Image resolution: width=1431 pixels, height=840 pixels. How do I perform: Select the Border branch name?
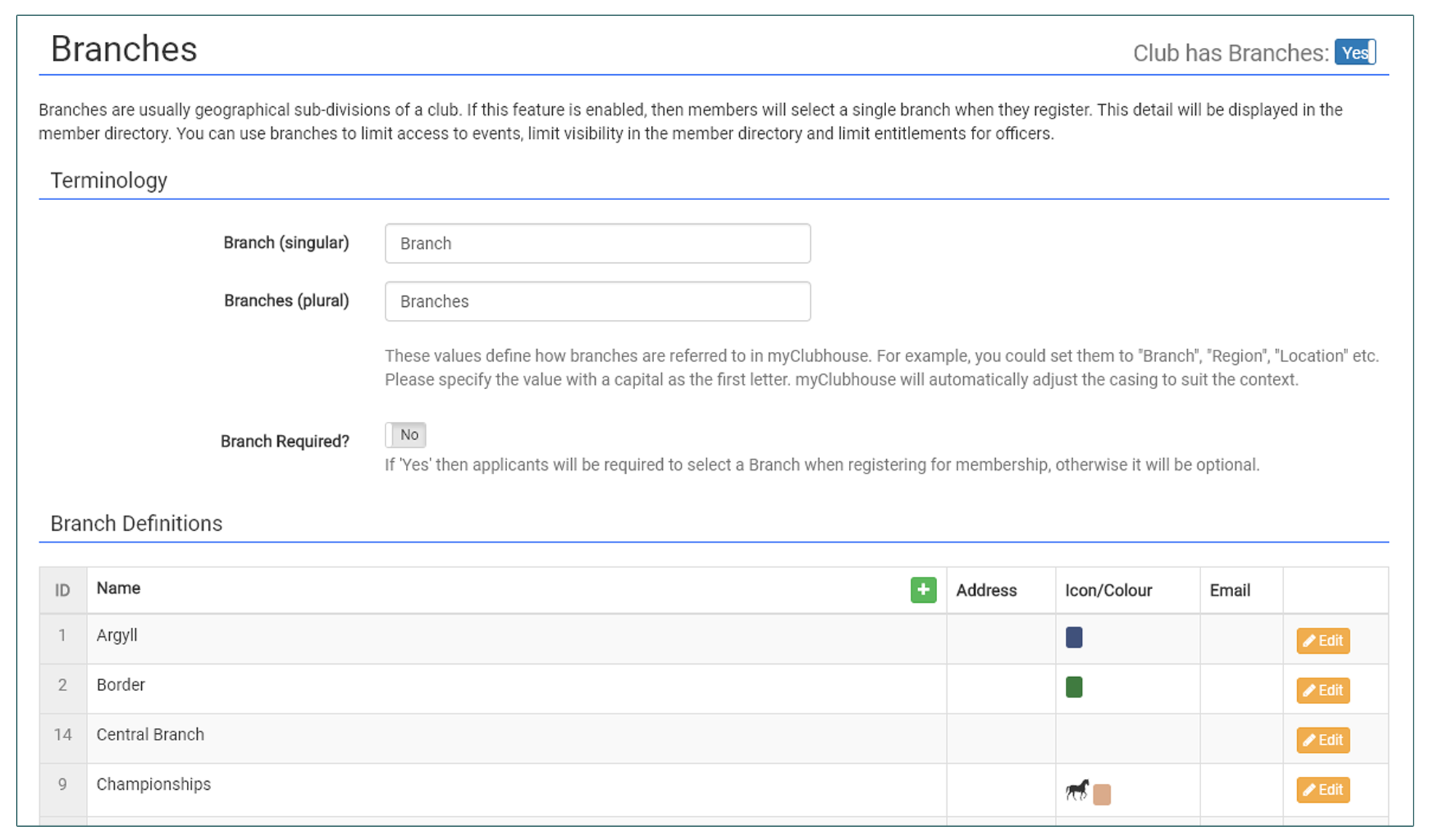pos(121,684)
